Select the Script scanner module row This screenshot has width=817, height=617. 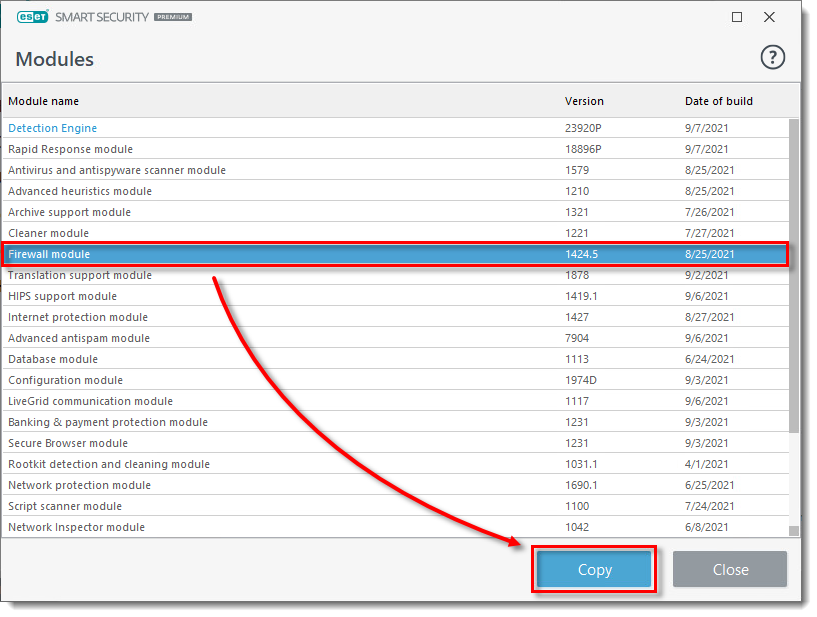[396, 507]
